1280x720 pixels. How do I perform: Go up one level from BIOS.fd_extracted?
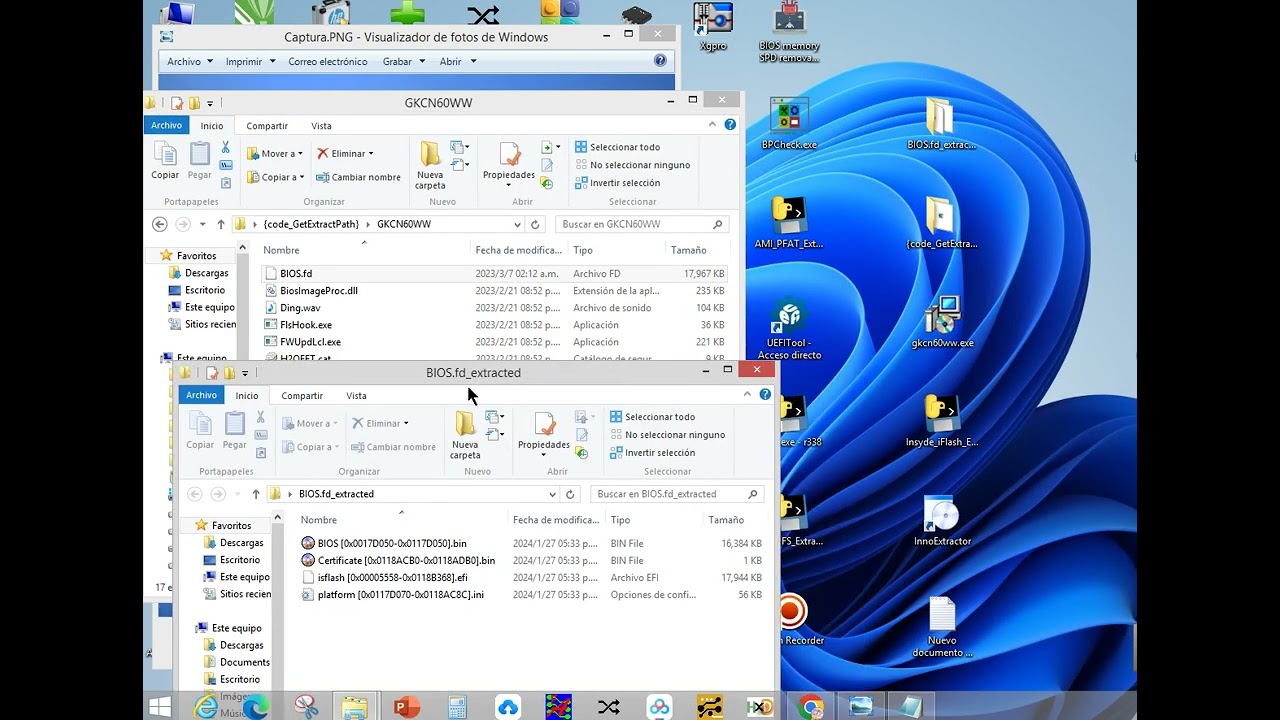pyautogui.click(x=256, y=494)
